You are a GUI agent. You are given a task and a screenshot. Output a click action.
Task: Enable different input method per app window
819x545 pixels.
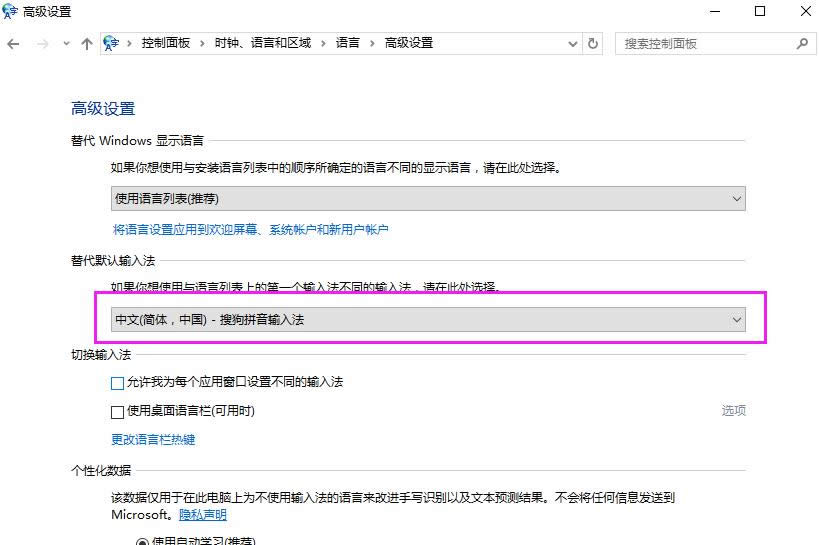pyautogui.click(x=118, y=383)
